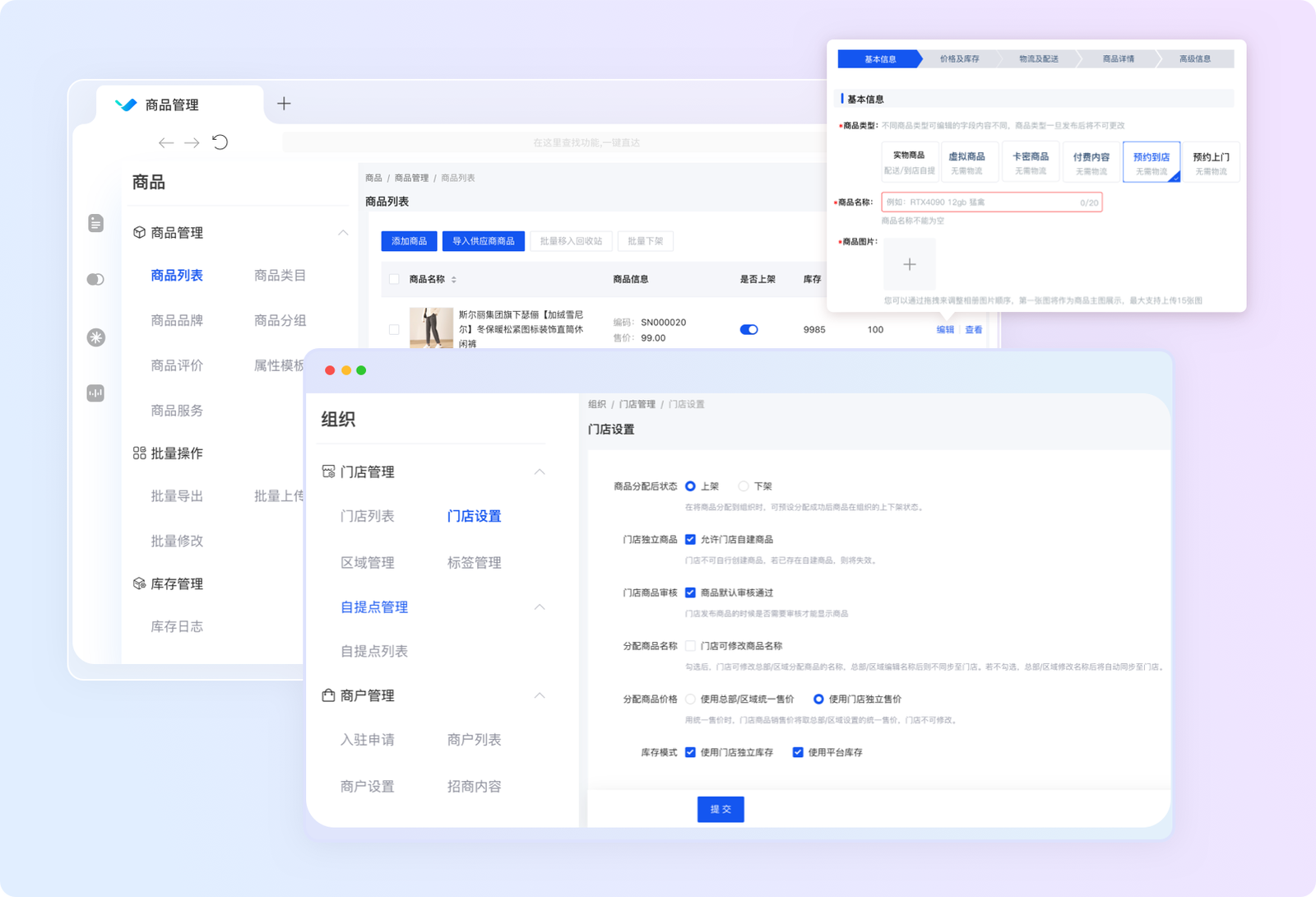The image size is (1316, 897).
Task: Toggle the 是否上架 switch for SN000020
Action: tap(748, 329)
